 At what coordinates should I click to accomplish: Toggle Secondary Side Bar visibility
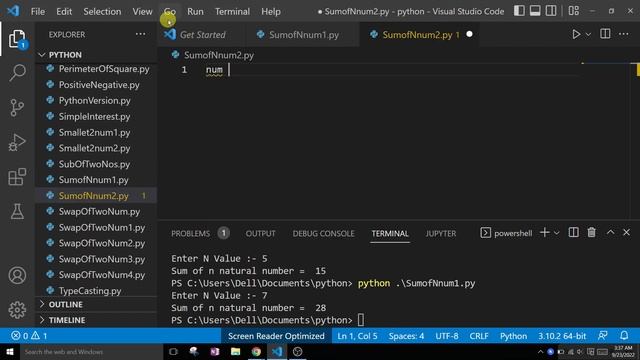tap(551, 11)
